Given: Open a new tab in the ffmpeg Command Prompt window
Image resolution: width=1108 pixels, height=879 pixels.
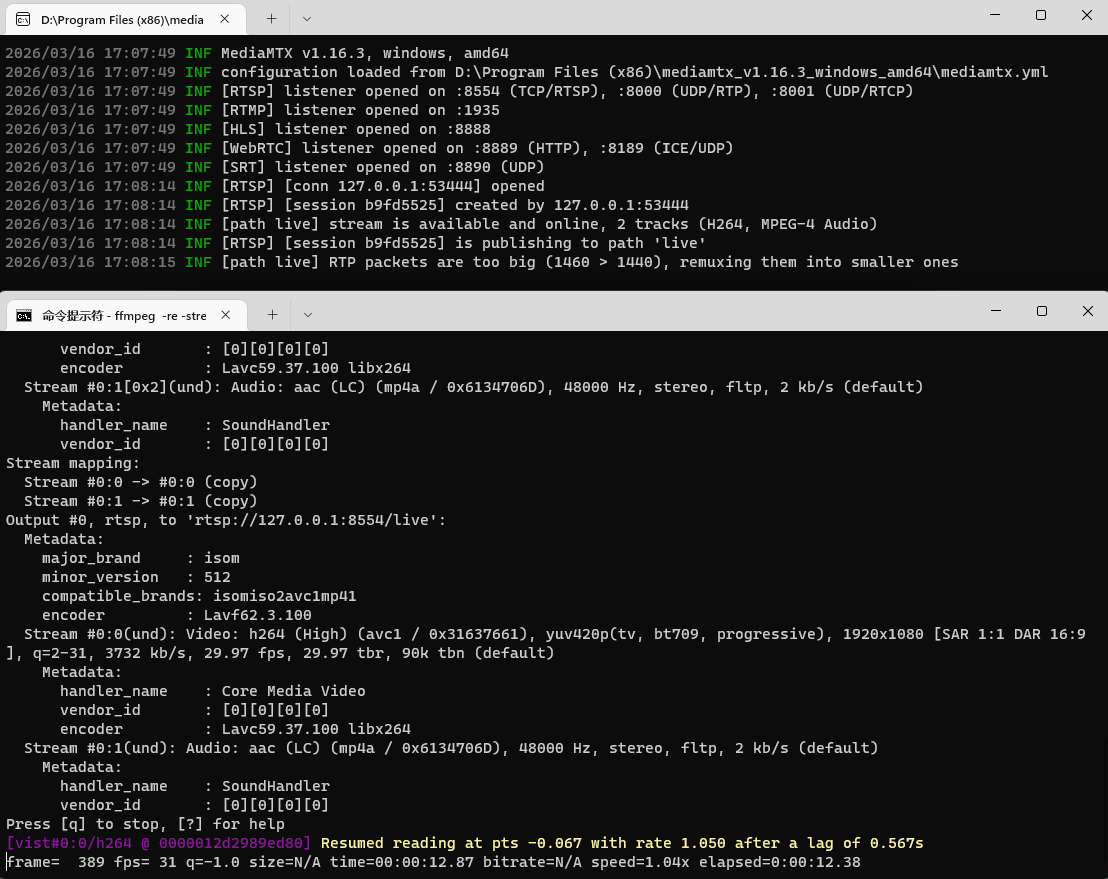Looking at the screenshot, I should 272,314.
